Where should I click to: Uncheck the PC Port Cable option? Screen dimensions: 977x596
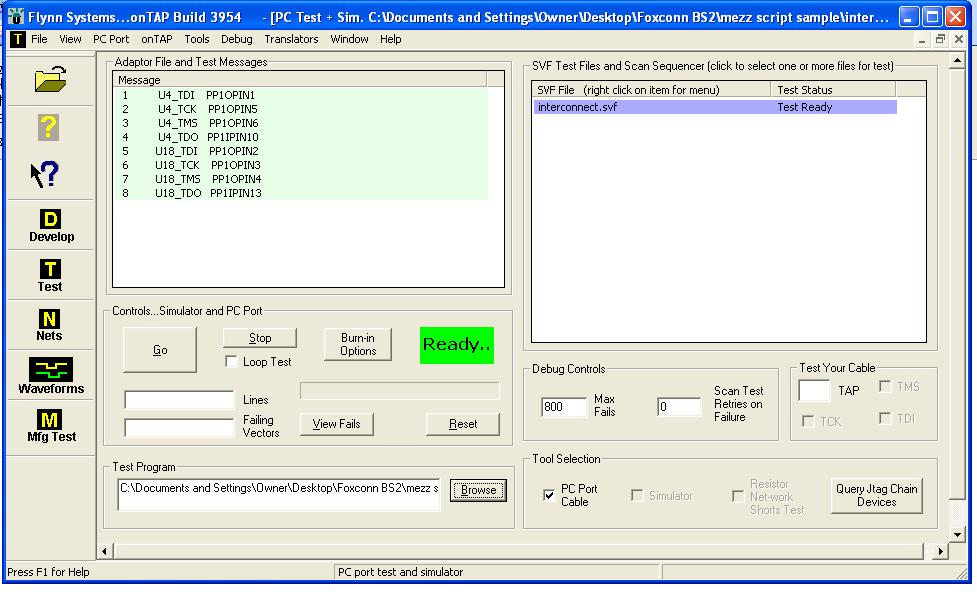pyautogui.click(x=549, y=495)
